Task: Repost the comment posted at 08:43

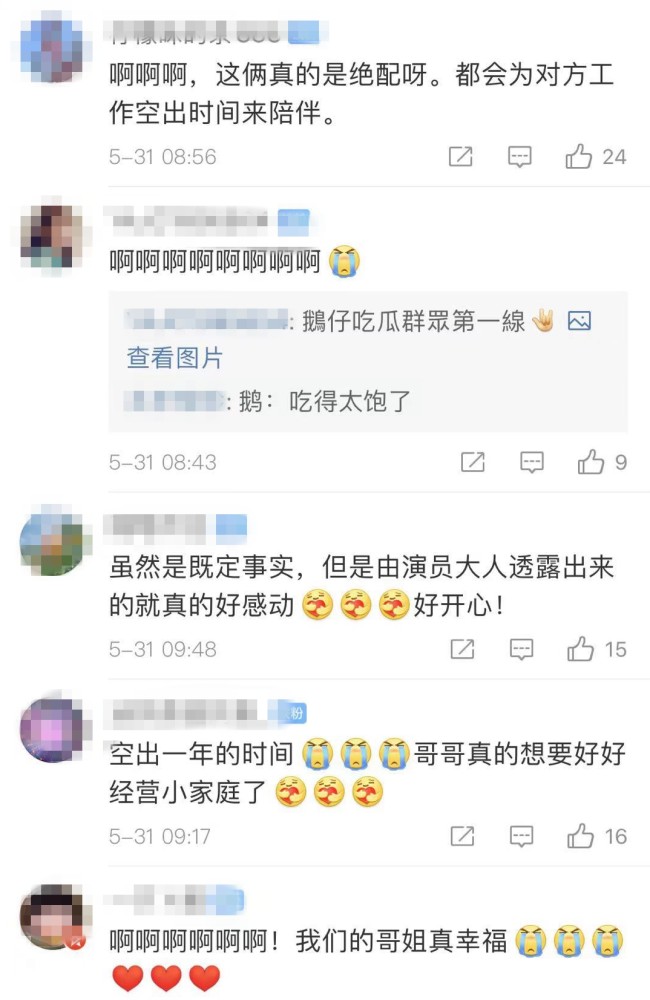Action: pyautogui.click(x=473, y=462)
